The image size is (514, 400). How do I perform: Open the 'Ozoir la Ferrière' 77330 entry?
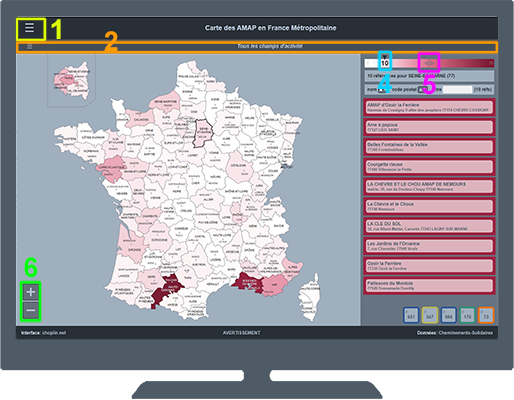click(x=429, y=266)
